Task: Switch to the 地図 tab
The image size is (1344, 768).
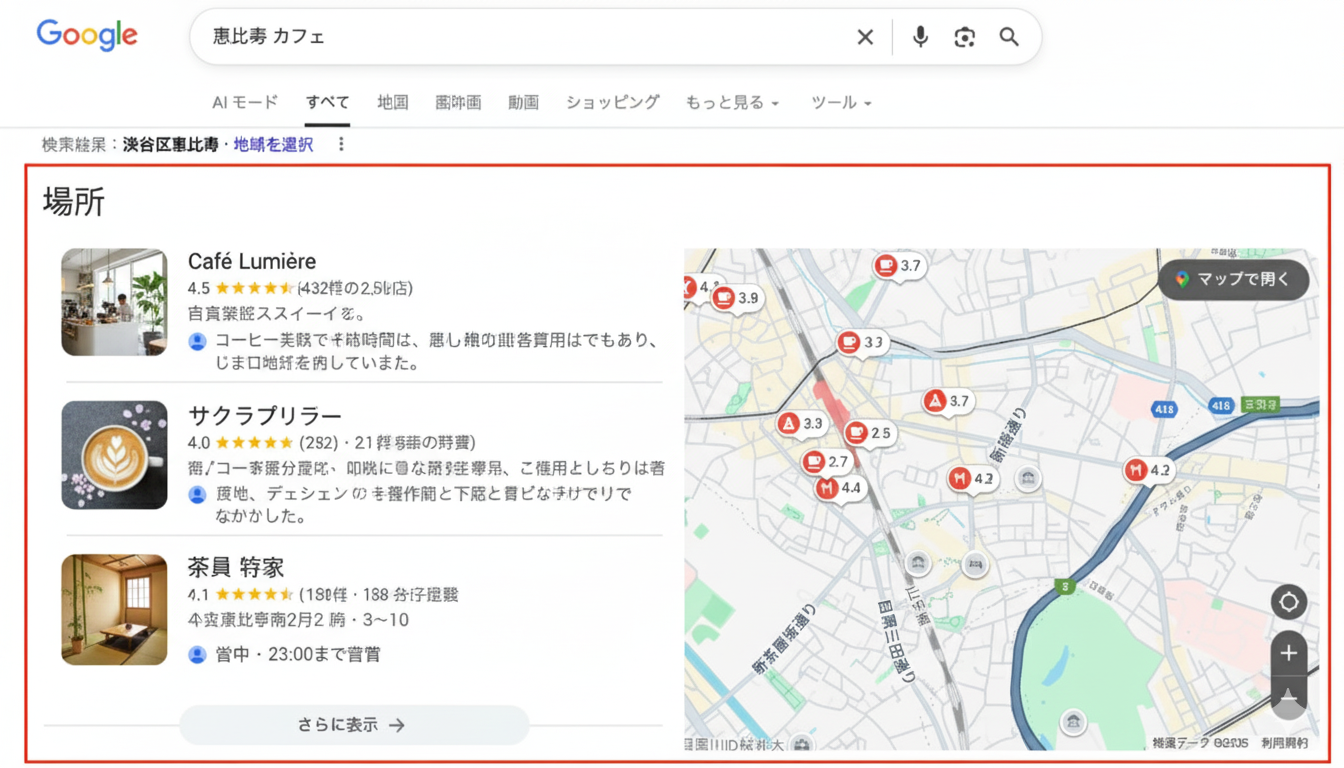Action: pos(393,102)
